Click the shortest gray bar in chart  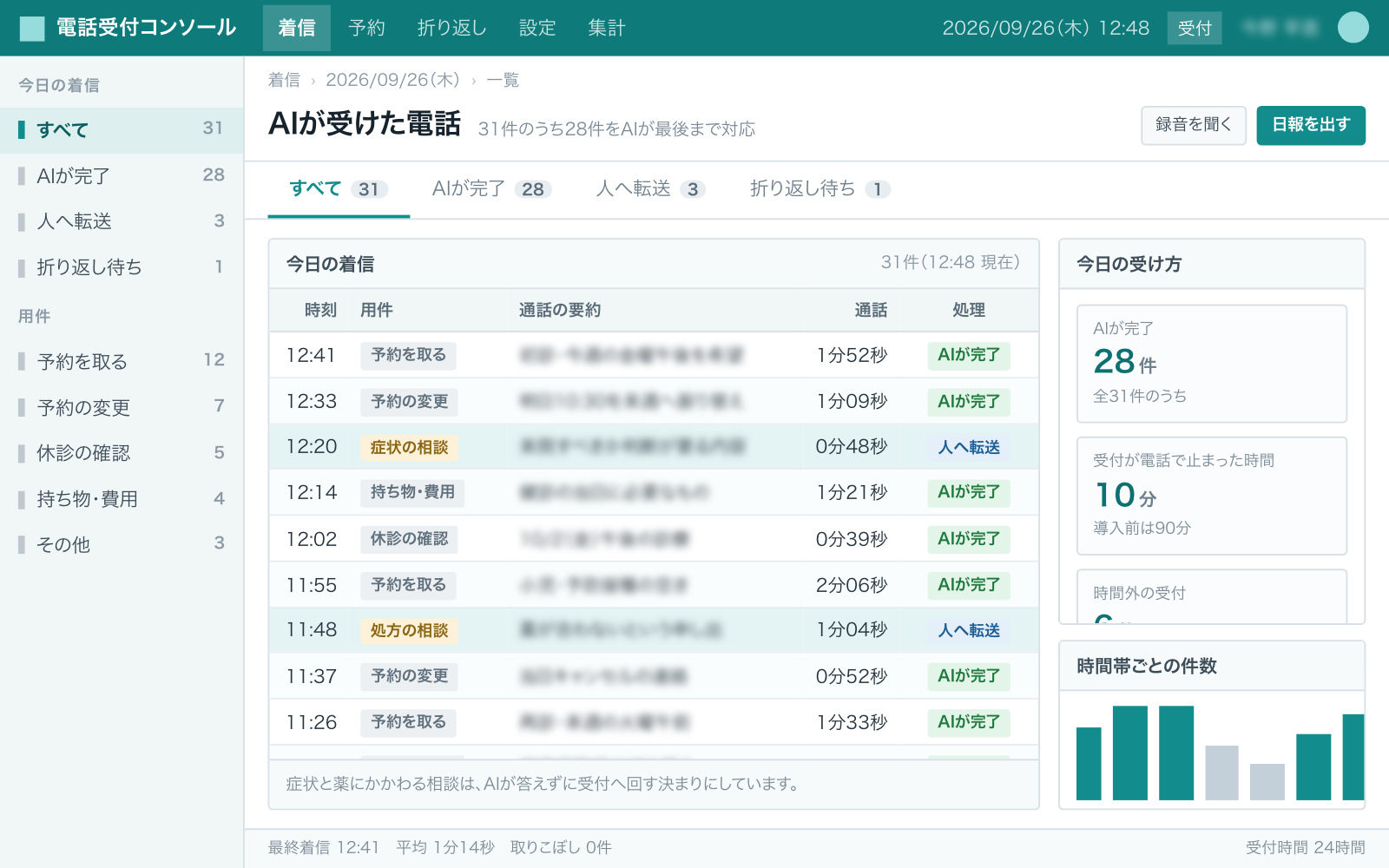(1267, 781)
